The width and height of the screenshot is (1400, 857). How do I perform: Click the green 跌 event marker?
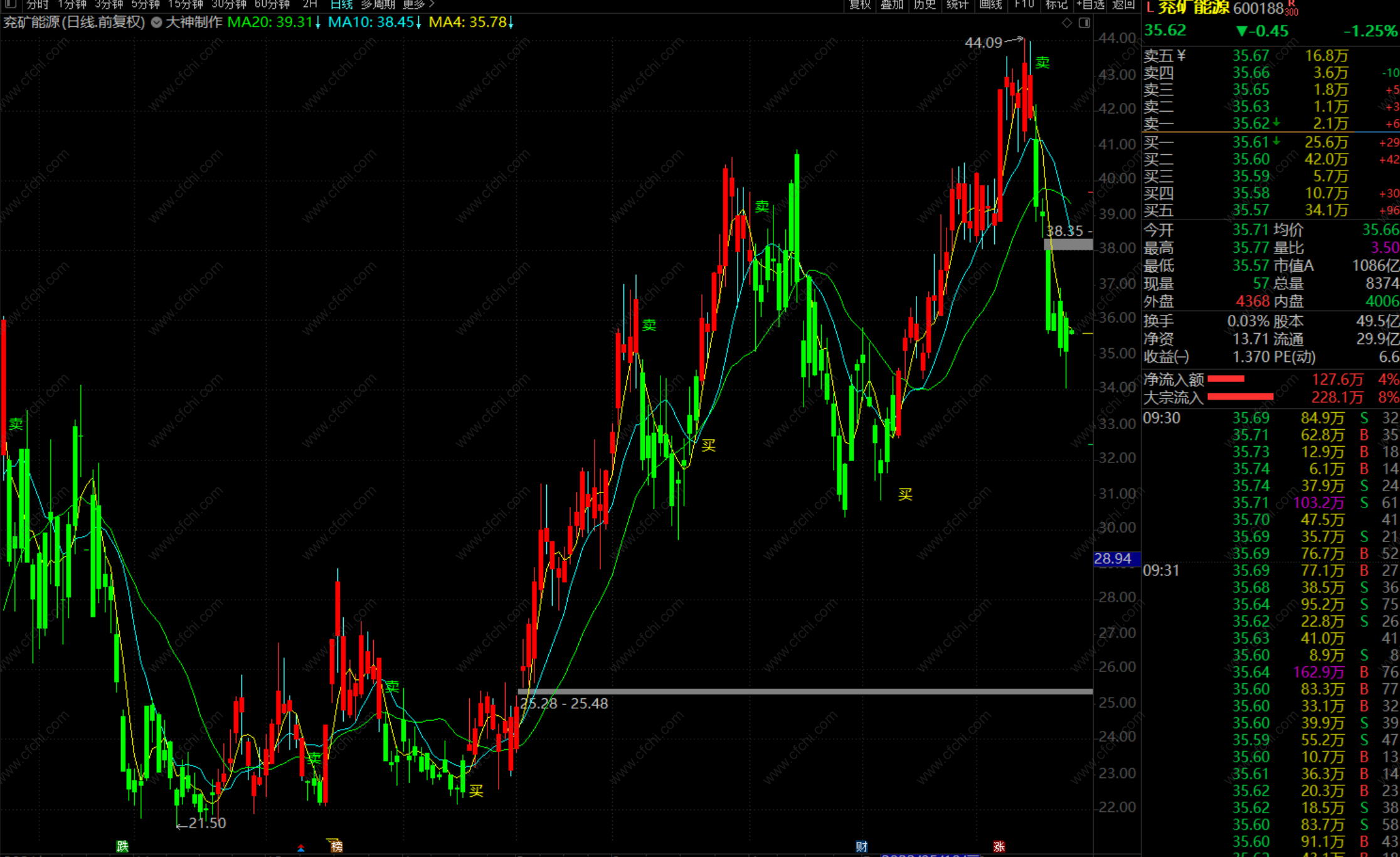pos(122,846)
